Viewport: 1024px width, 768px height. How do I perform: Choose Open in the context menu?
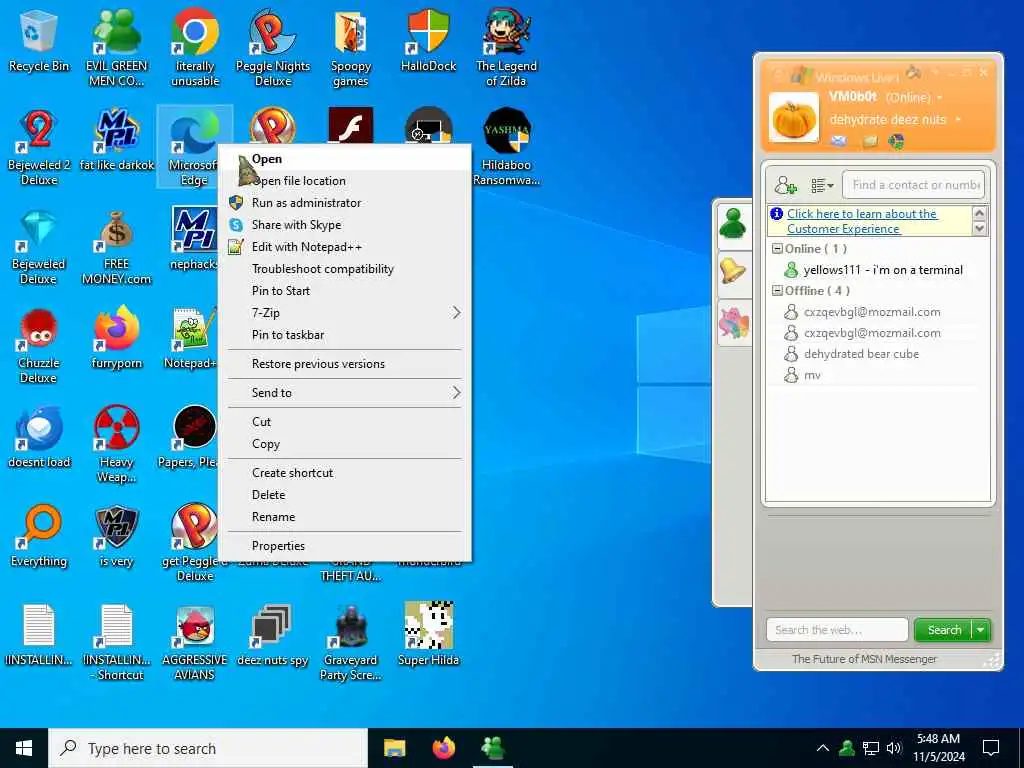pos(345,159)
